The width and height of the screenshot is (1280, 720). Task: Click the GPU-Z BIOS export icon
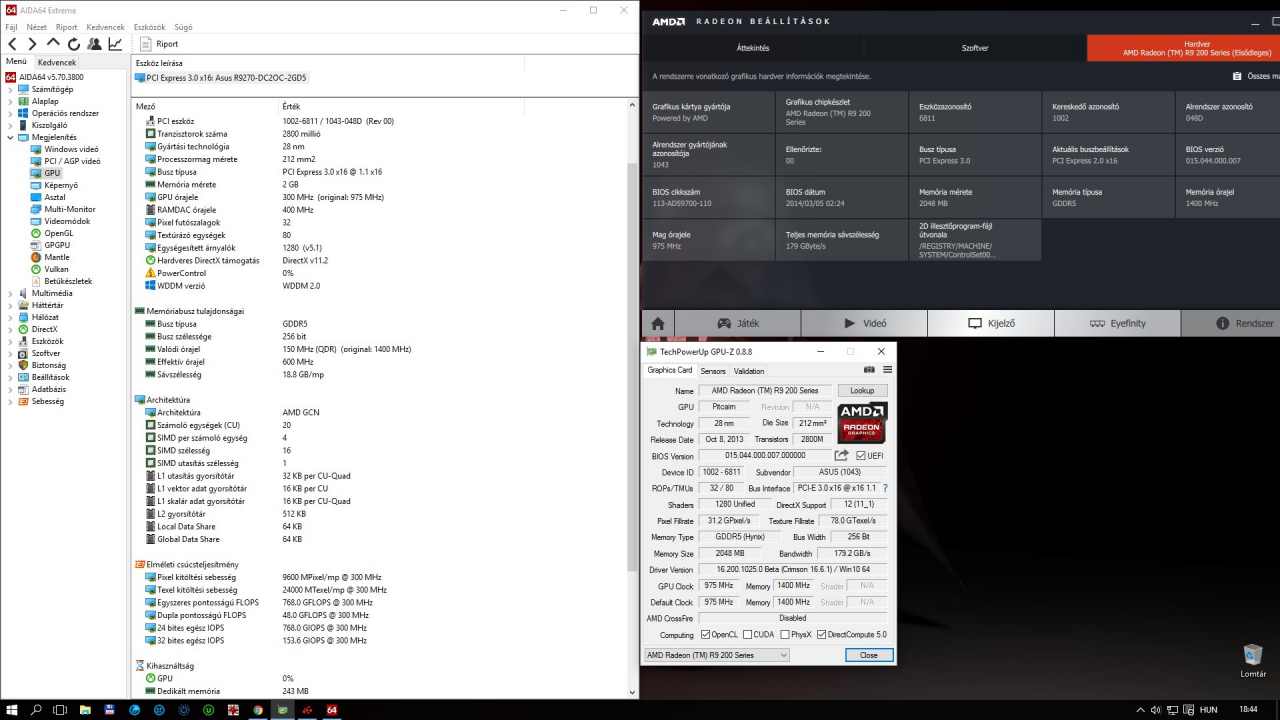[842, 455]
